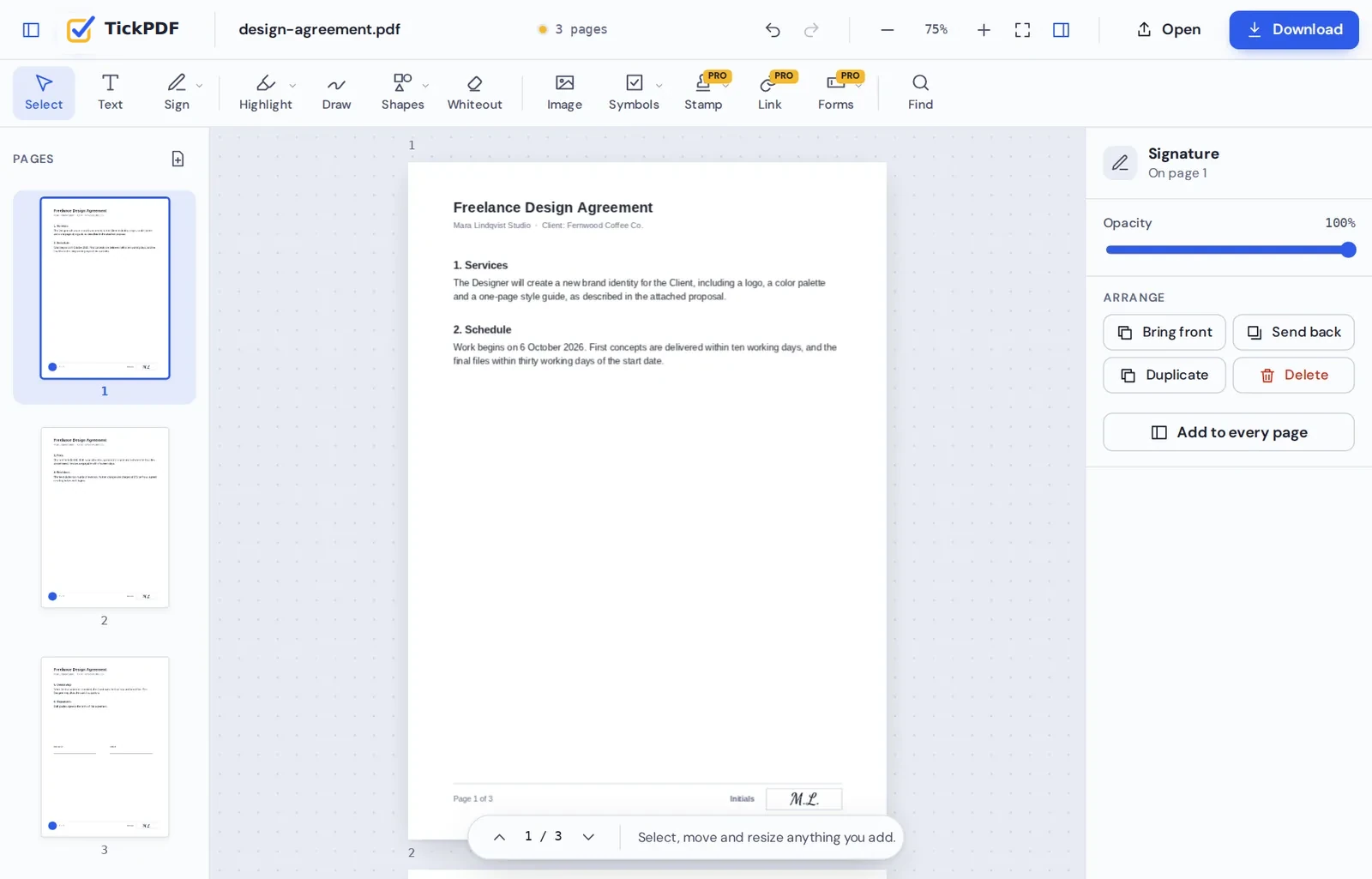1372x879 pixels.
Task: Expand the Shapes dropdown arrow
Action: pyautogui.click(x=425, y=86)
